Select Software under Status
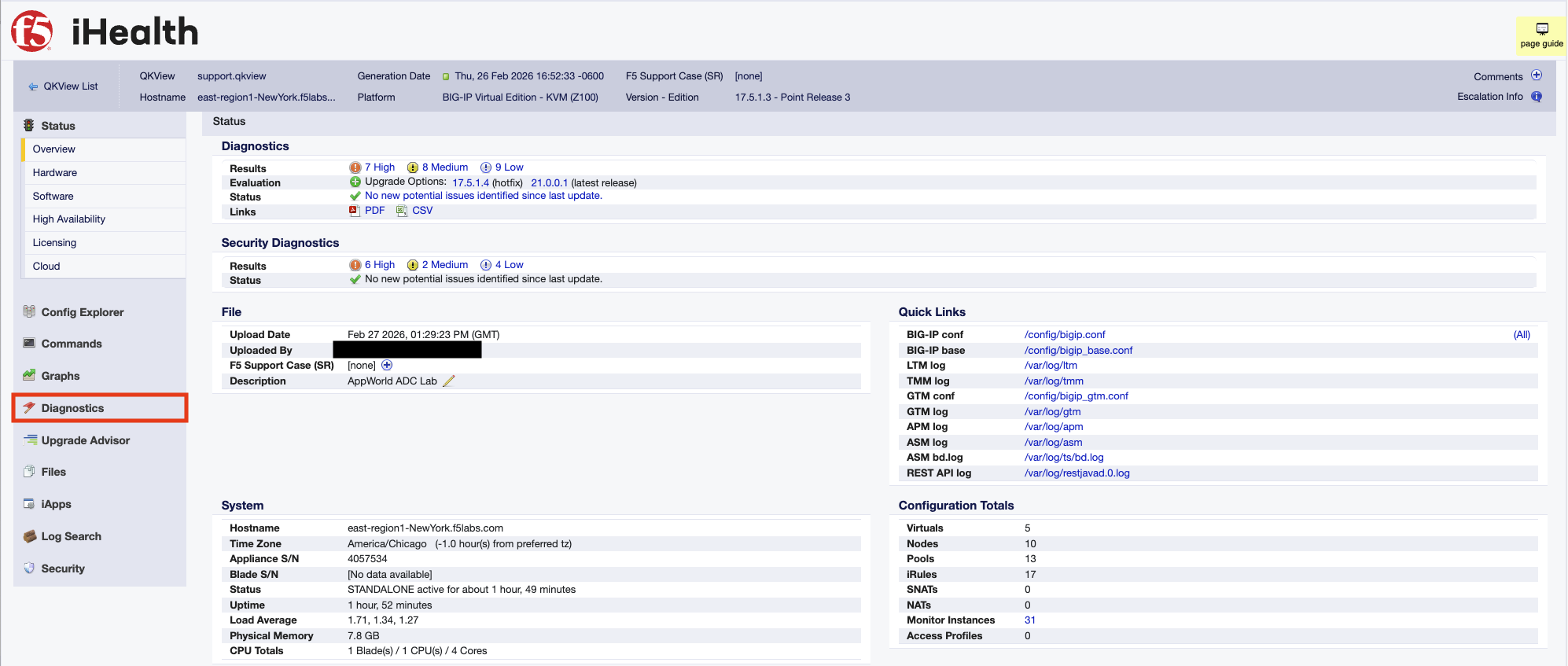The height and width of the screenshot is (666, 1568). coord(53,197)
